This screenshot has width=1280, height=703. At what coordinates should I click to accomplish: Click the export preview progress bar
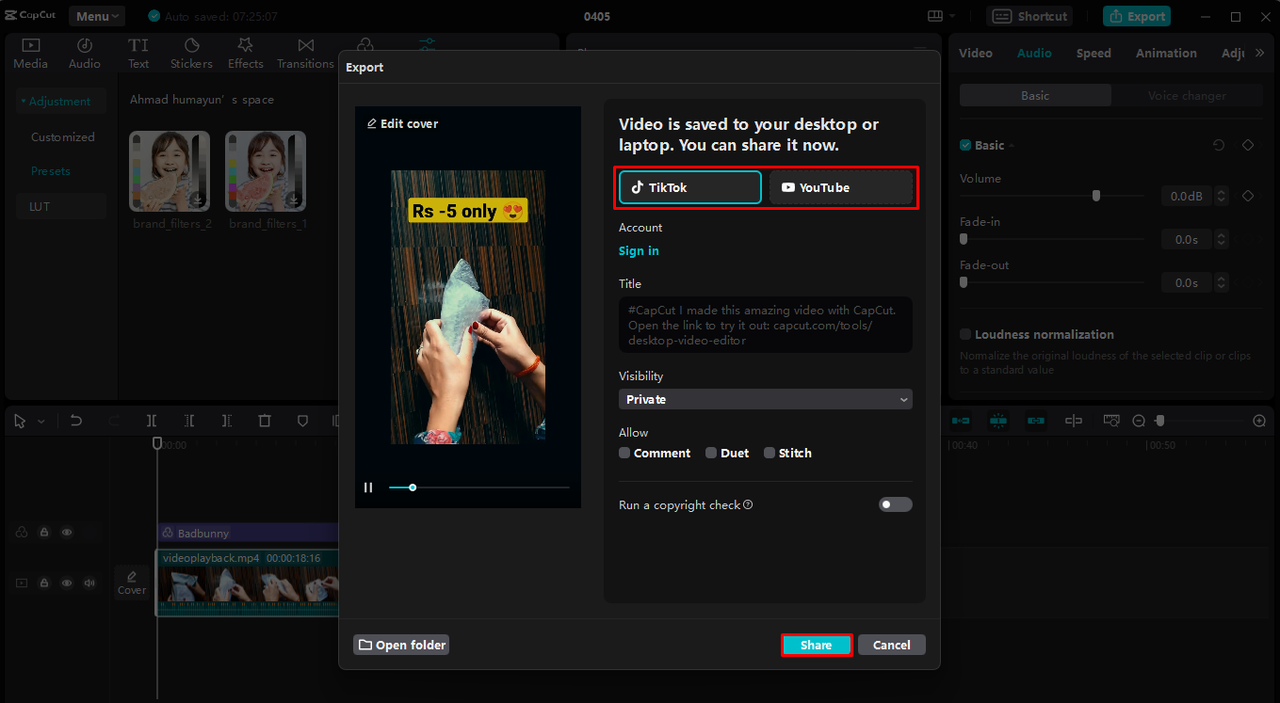click(x=479, y=487)
